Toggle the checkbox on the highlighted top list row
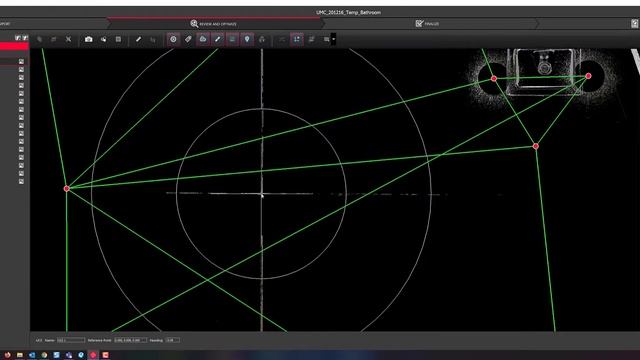 [x=21, y=61]
